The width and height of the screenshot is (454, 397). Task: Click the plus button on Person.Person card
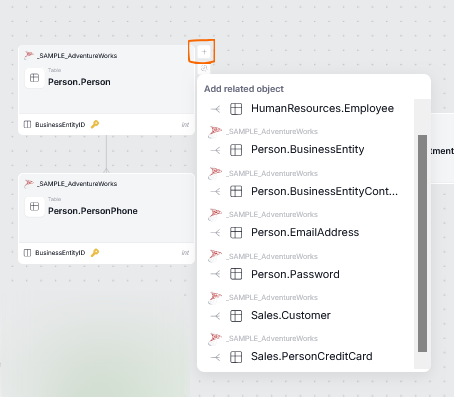tap(204, 52)
